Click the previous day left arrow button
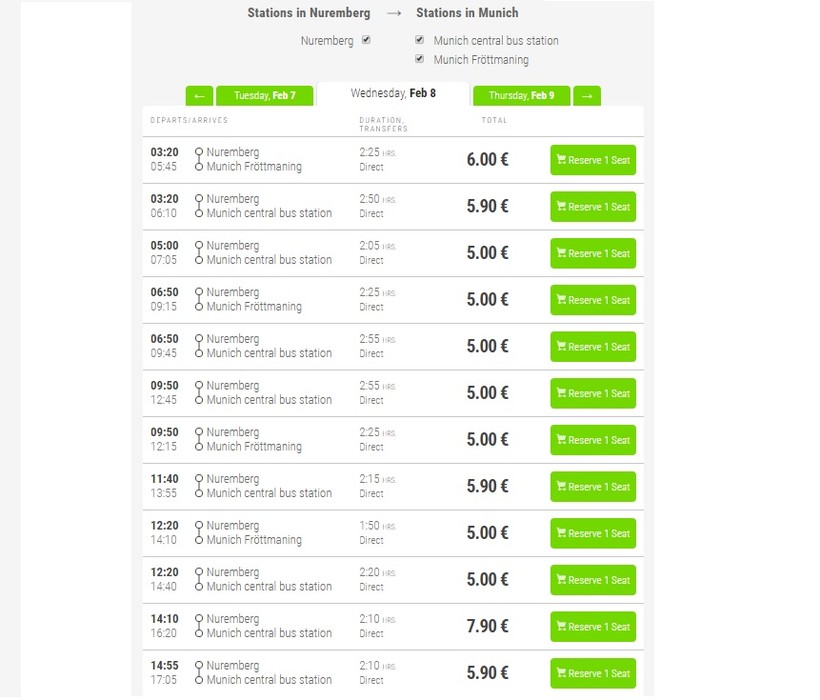This screenshot has height=700, width=820. point(199,96)
